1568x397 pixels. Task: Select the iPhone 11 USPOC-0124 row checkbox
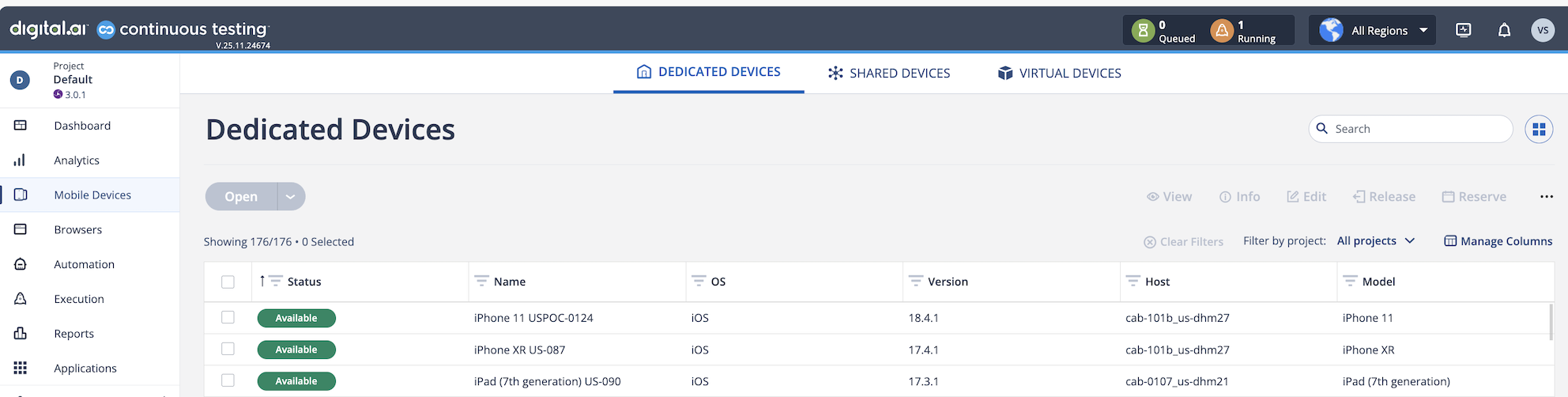coord(228,317)
